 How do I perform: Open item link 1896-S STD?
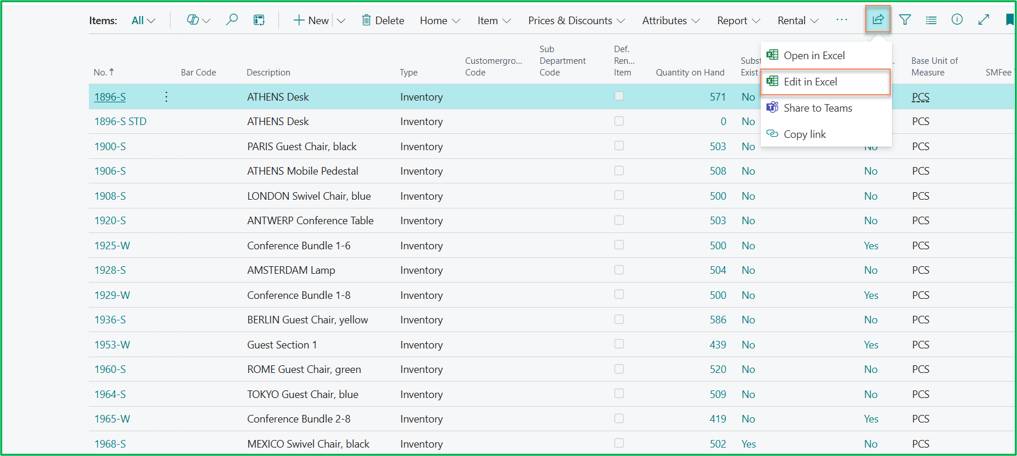pos(120,121)
